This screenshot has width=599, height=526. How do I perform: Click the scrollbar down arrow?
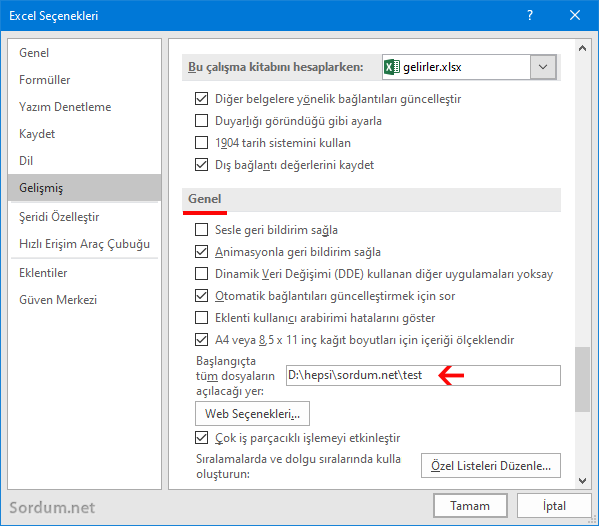tap(582, 481)
